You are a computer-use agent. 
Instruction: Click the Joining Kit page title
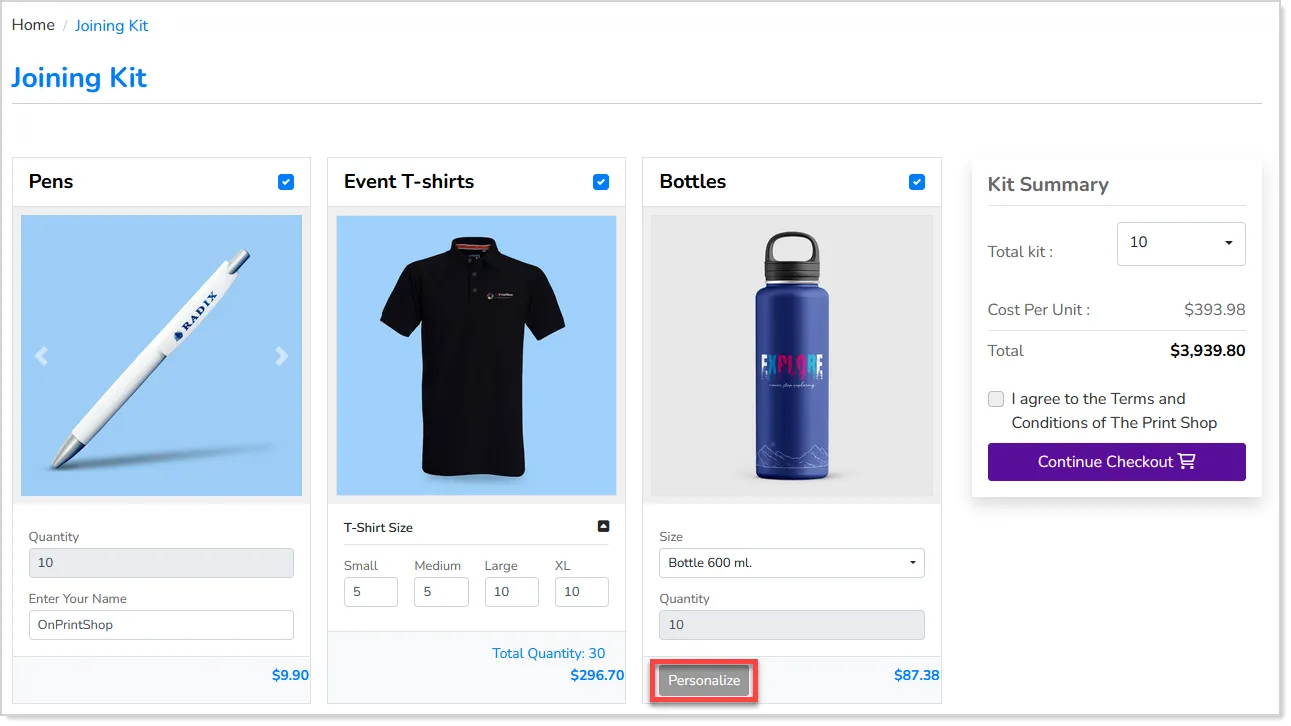tap(79, 78)
